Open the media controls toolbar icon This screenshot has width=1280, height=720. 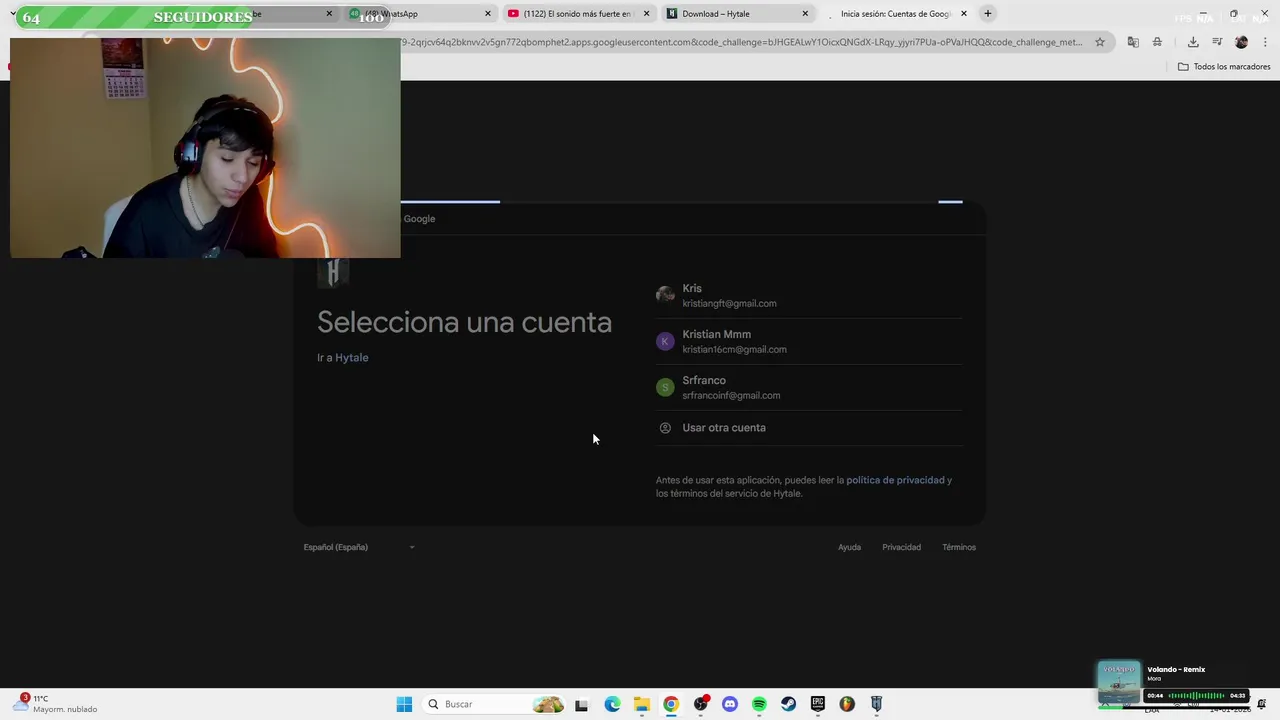pyautogui.click(x=1217, y=42)
